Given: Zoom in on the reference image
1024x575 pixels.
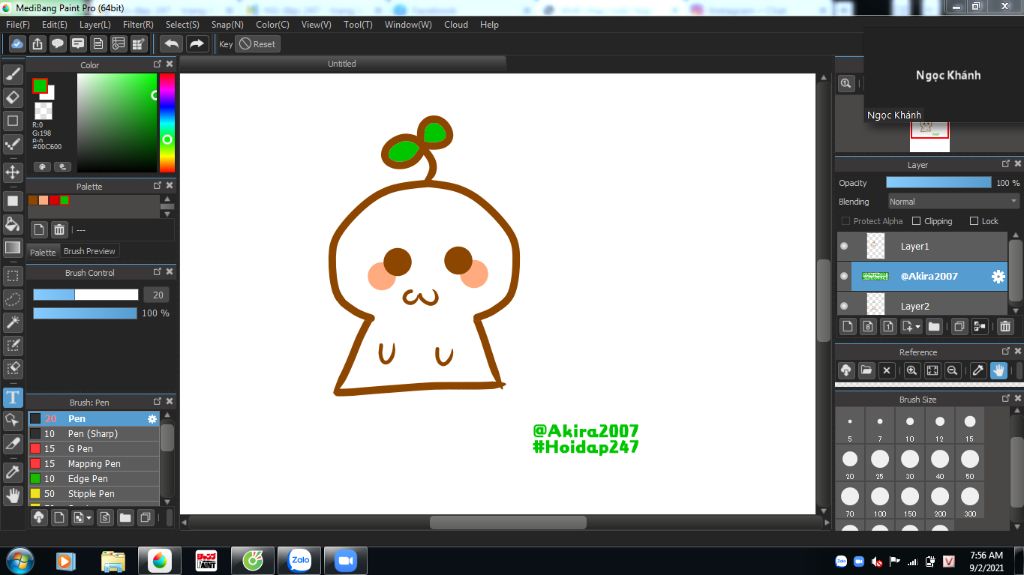Looking at the screenshot, I should (912, 370).
